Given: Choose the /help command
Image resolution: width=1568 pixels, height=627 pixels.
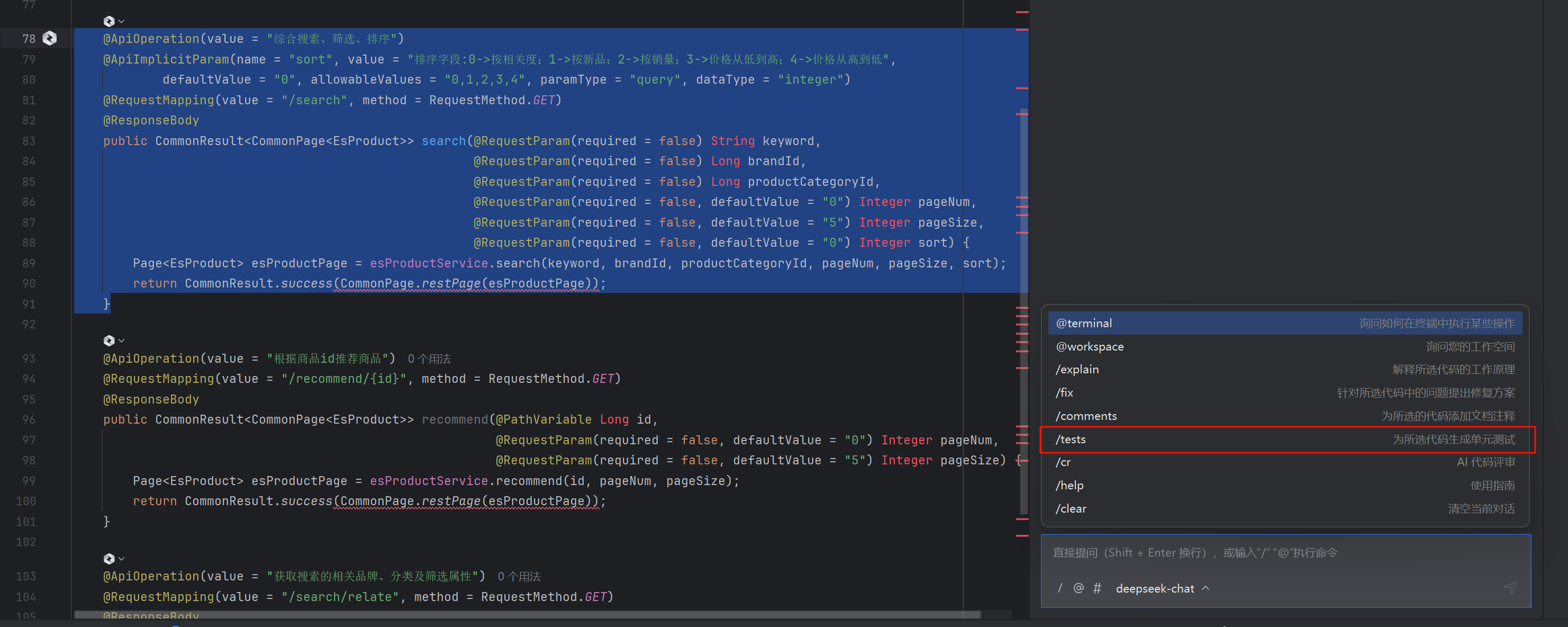Looking at the screenshot, I should tap(1285, 485).
